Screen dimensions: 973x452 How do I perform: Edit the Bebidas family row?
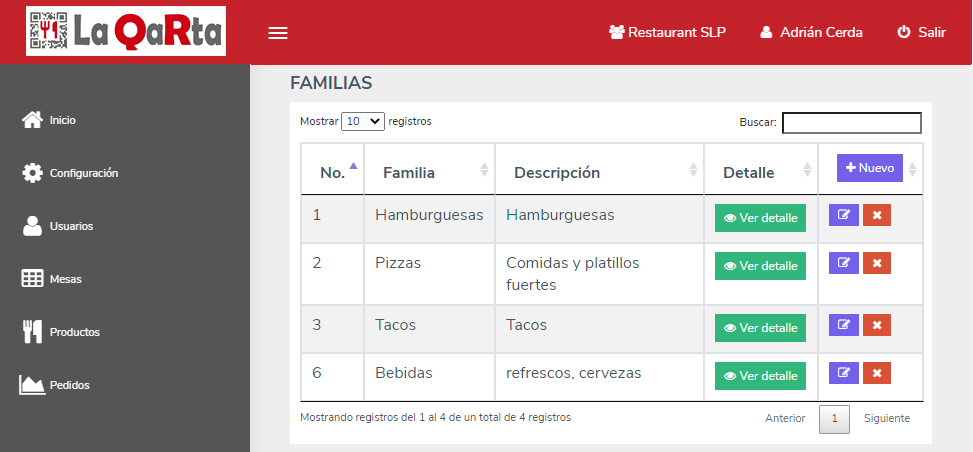coord(843,373)
